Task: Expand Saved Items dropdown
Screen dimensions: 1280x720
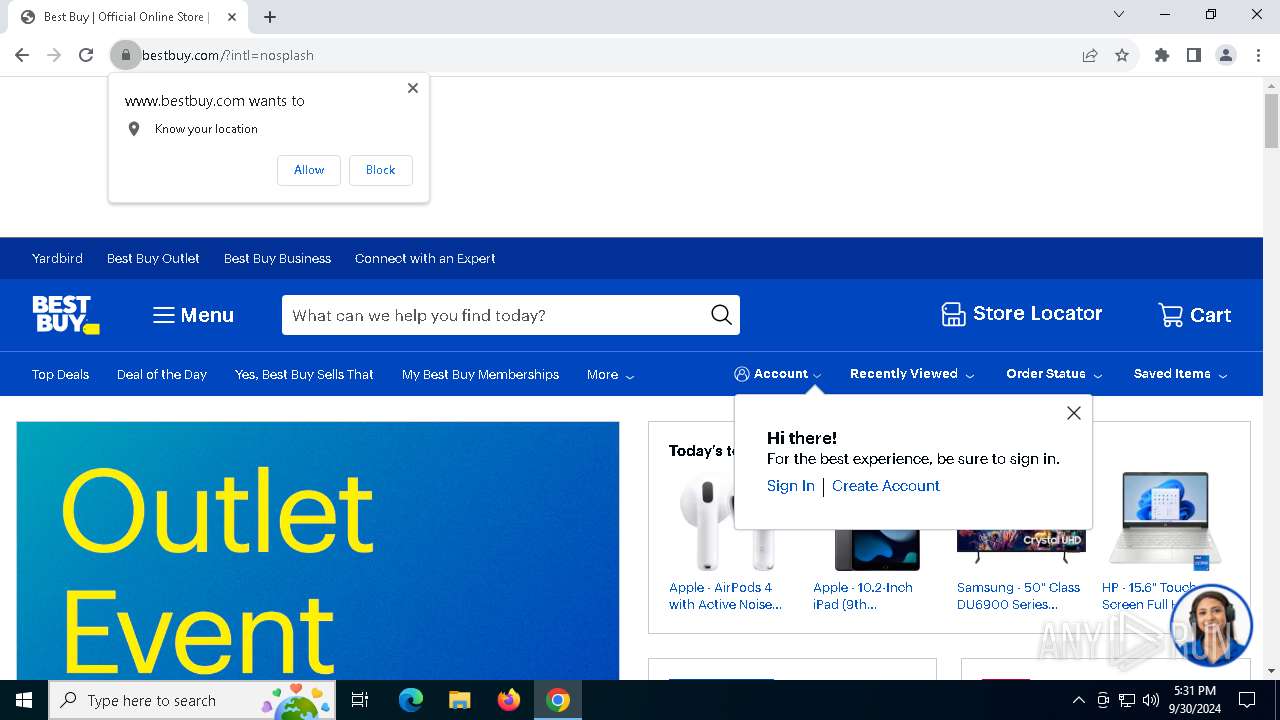Action: point(1180,374)
